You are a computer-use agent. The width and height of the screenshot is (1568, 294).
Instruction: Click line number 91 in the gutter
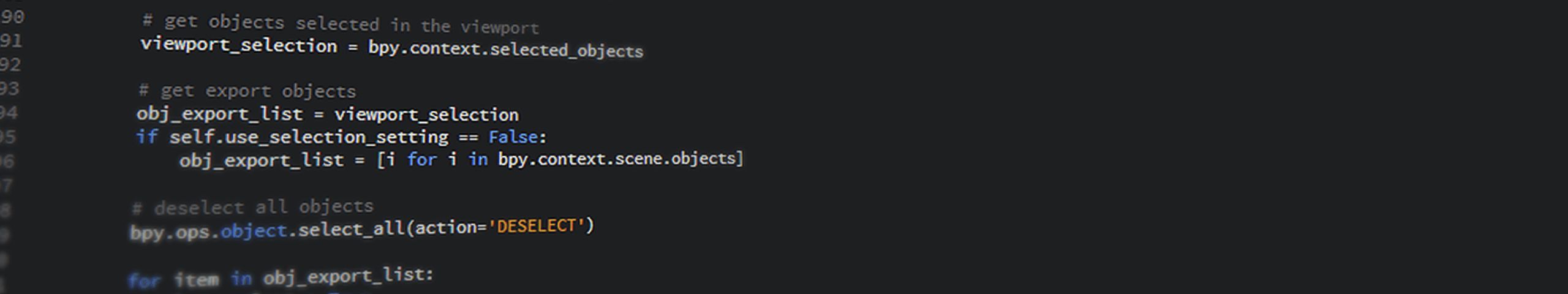[x=11, y=41]
